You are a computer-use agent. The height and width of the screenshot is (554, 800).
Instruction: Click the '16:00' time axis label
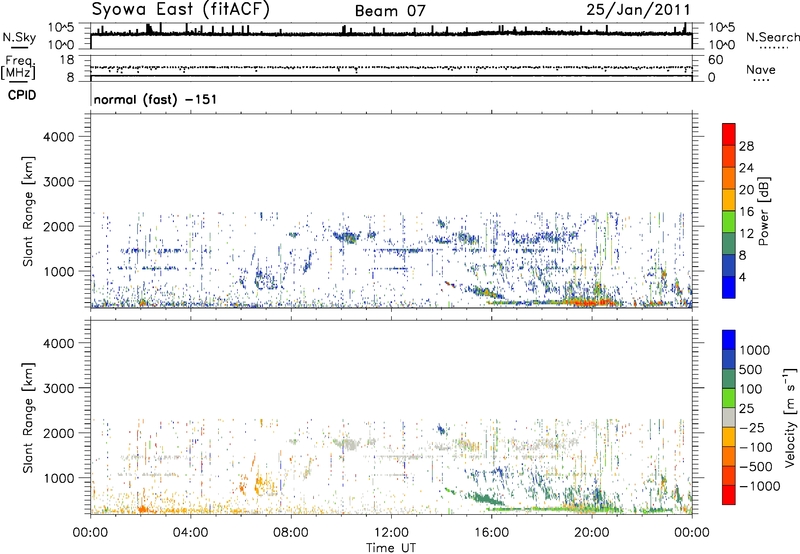click(491, 533)
